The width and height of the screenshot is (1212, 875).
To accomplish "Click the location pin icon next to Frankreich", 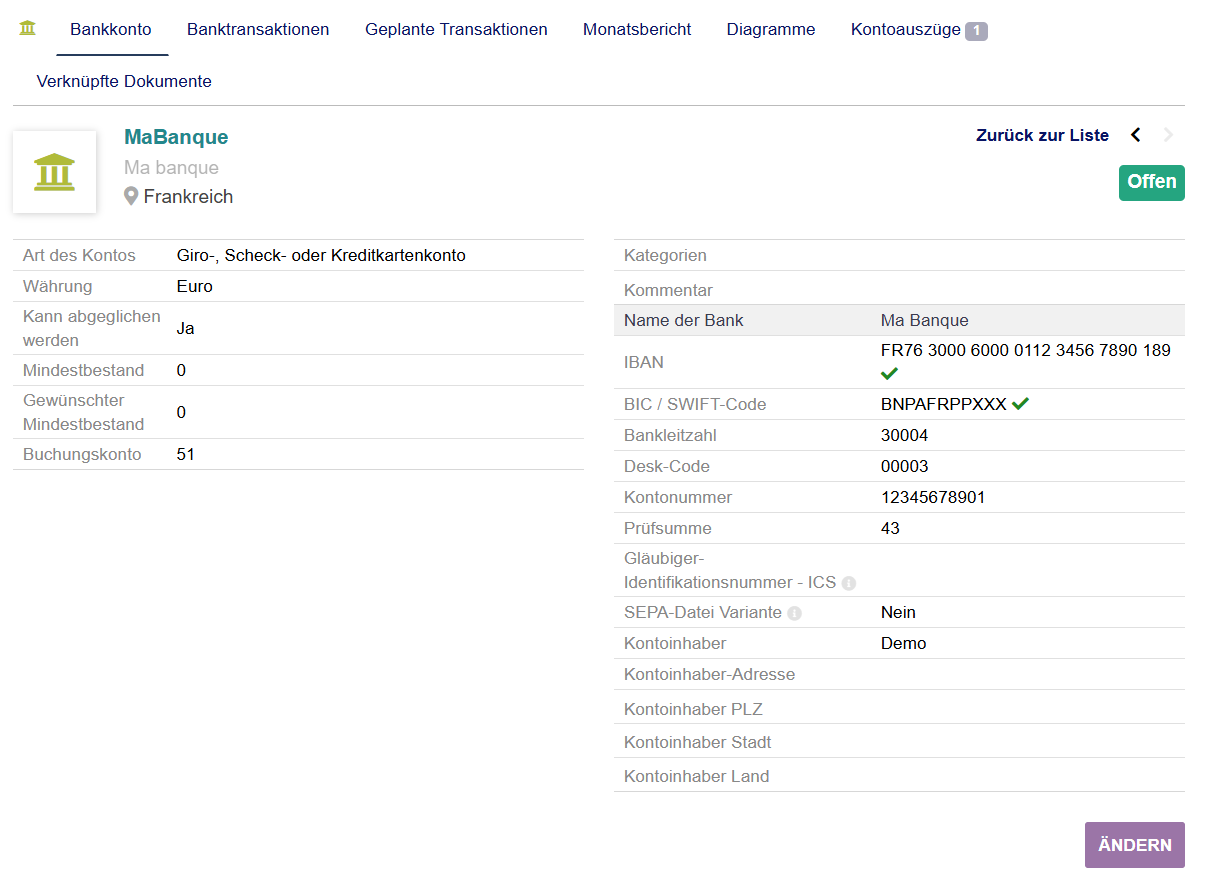I will point(131,197).
